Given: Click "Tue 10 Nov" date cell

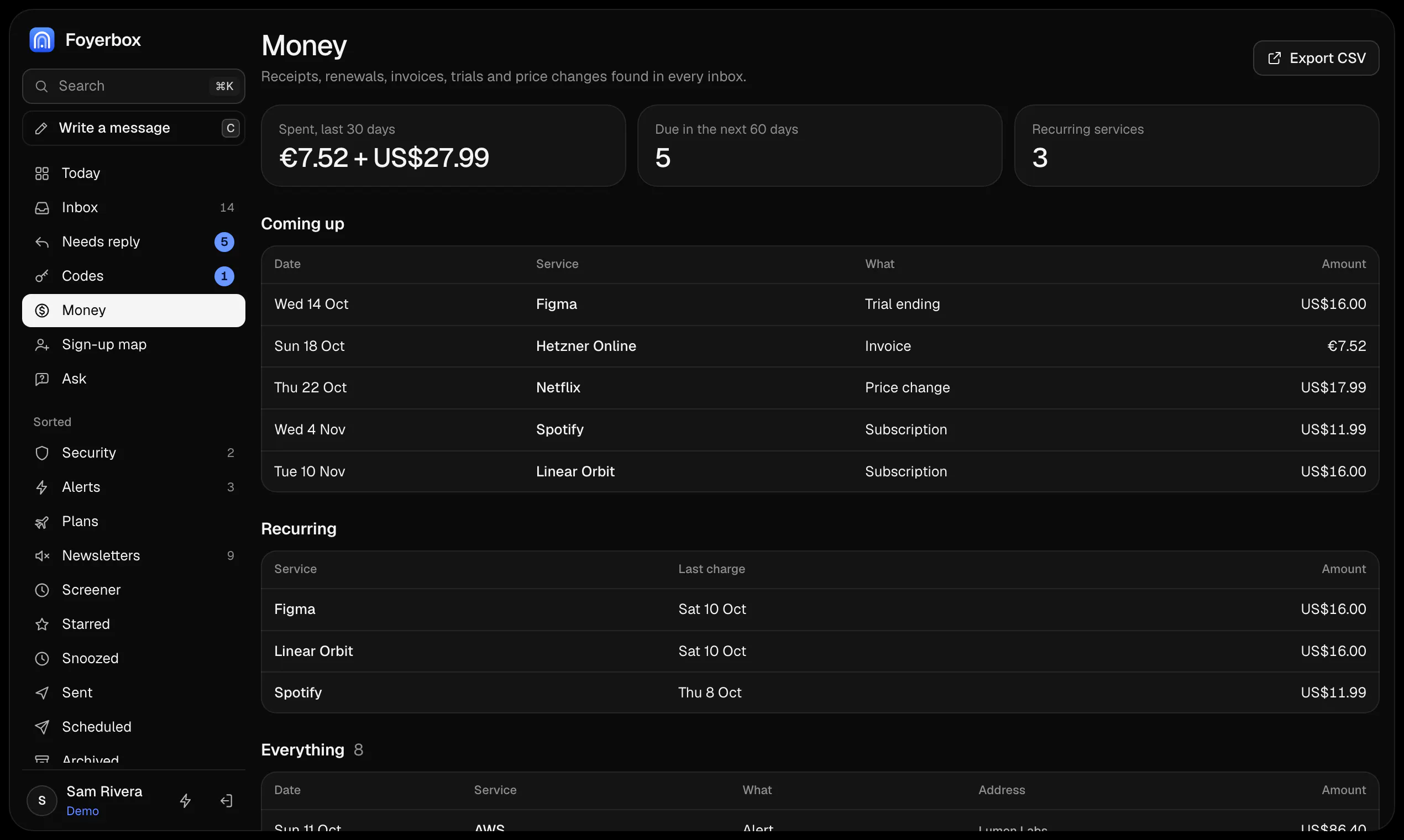Looking at the screenshot, I should click(310, 471).
